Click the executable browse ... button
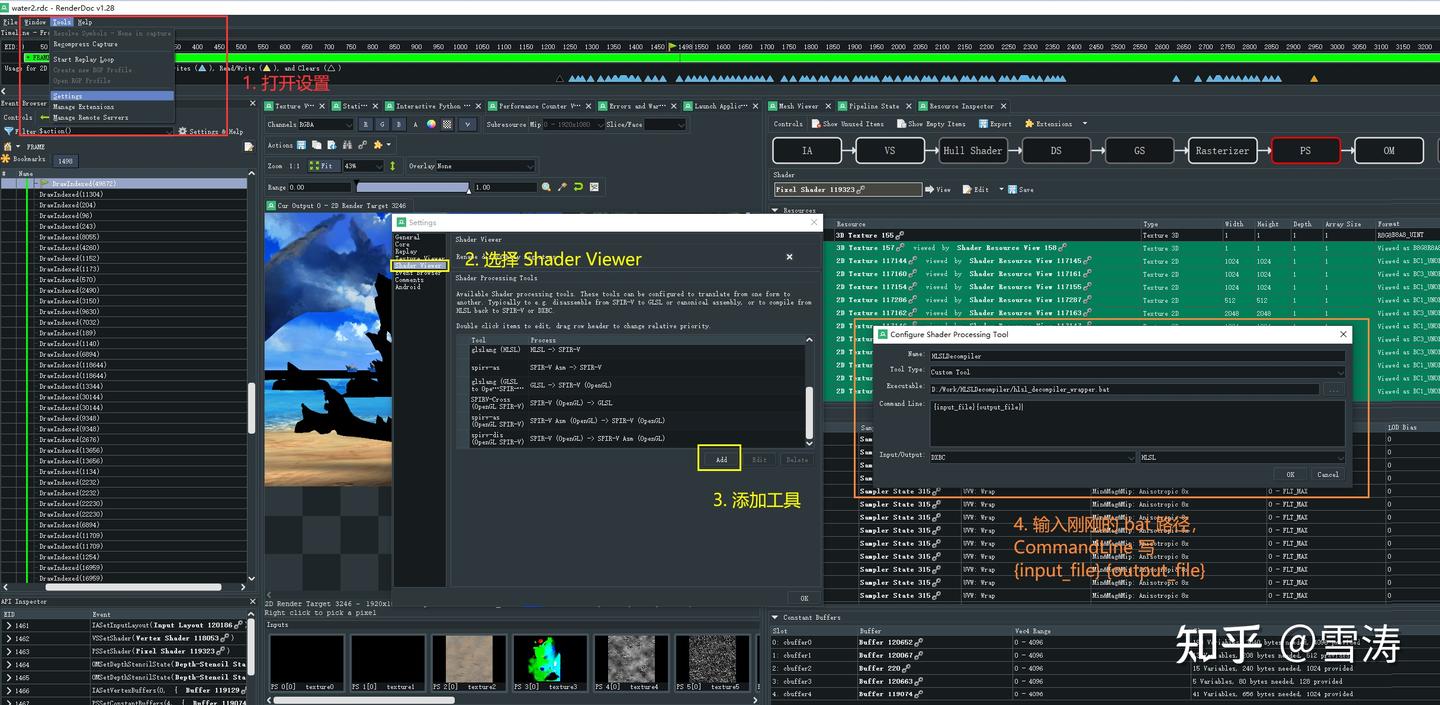 [x=1333, y=389]
